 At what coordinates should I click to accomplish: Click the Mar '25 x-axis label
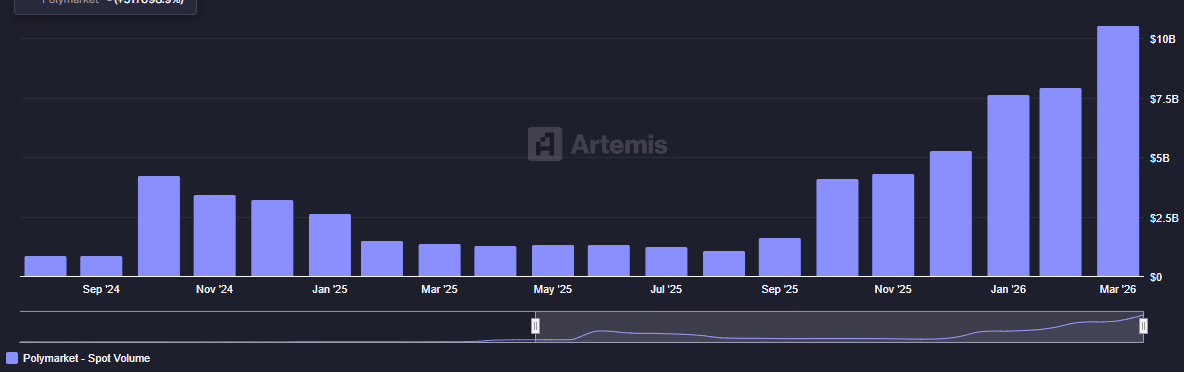[x=439, y=289]
